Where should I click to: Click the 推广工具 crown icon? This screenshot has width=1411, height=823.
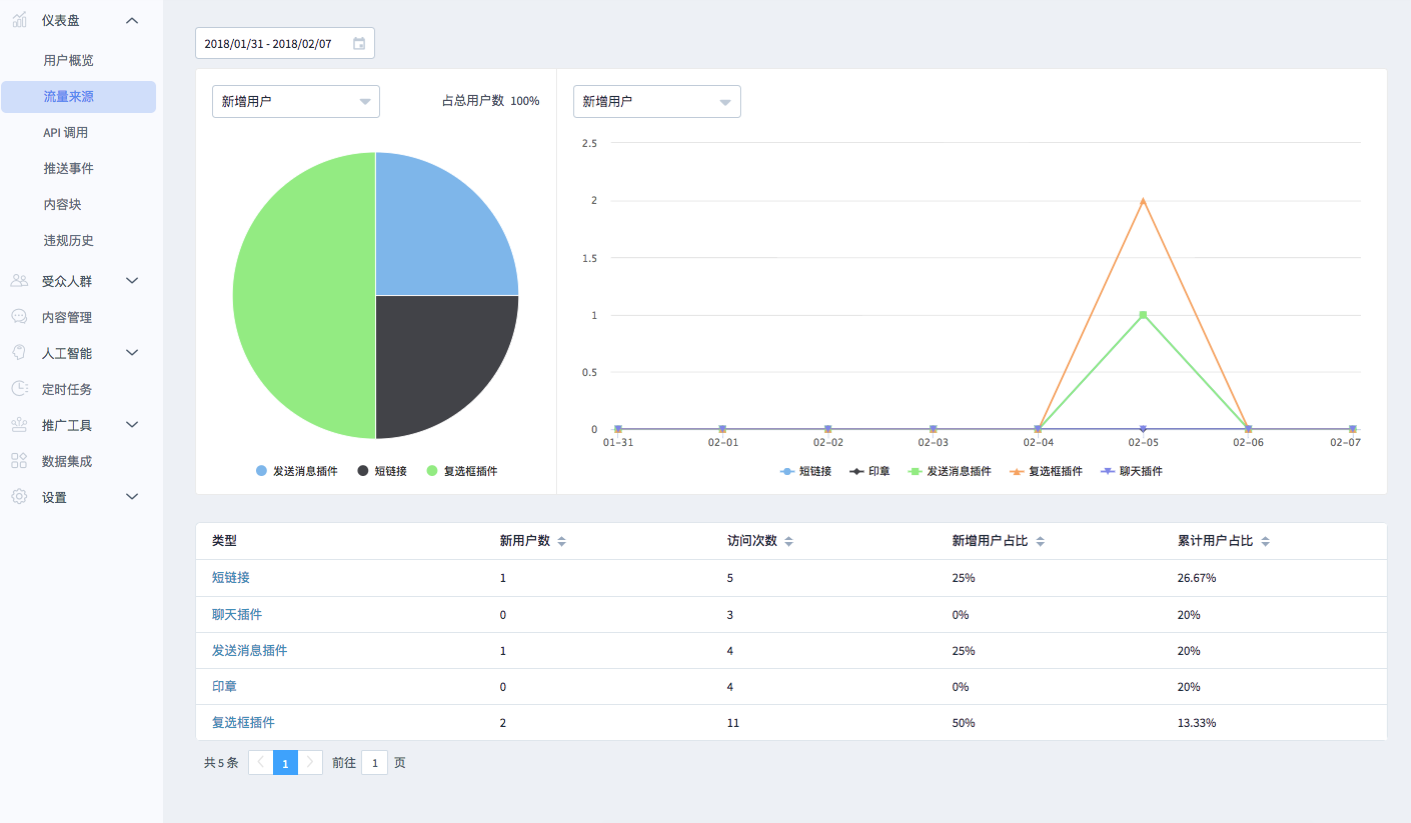[x=19, y=425]
